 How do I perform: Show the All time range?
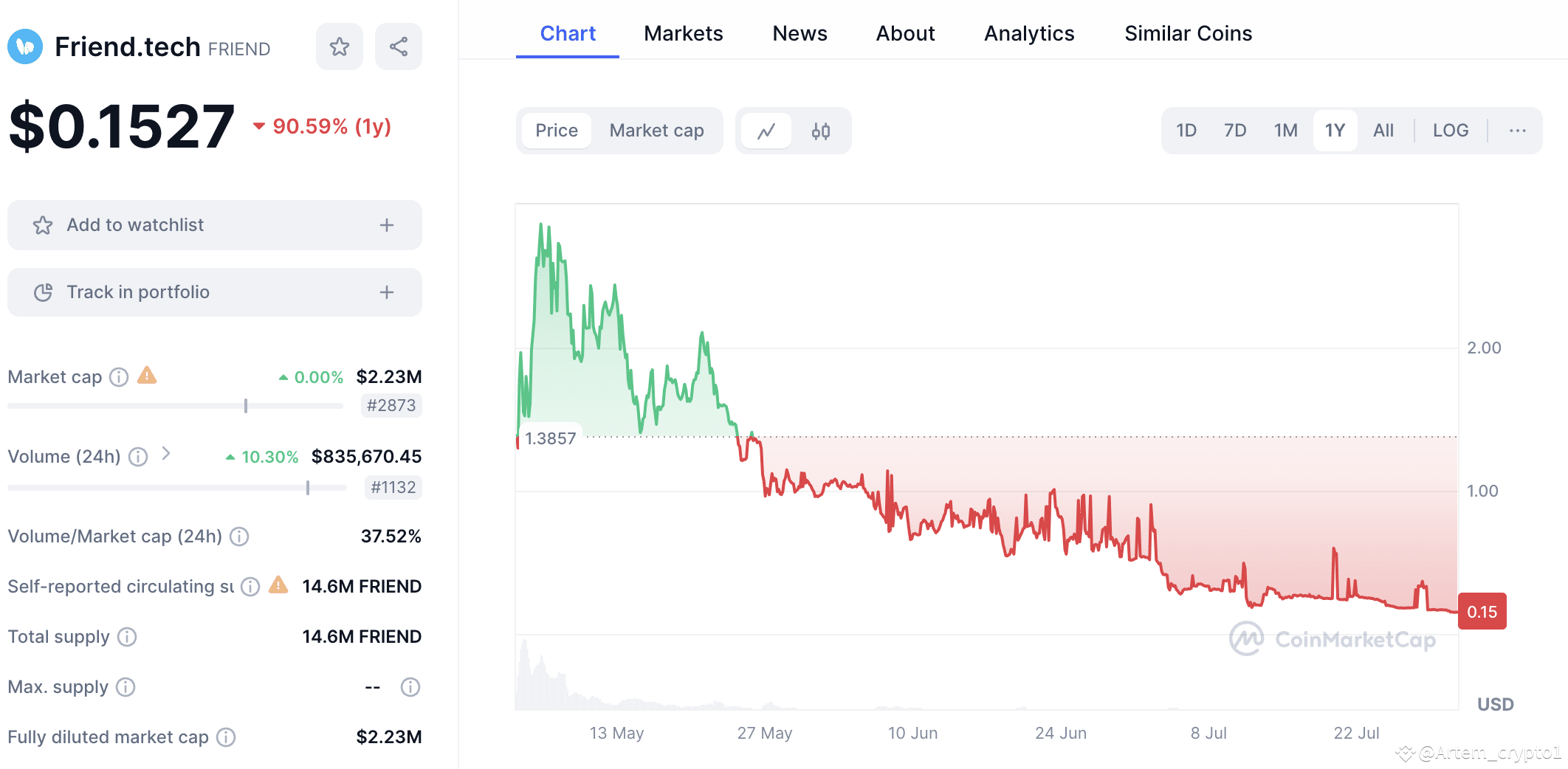tap(1383, 131)
